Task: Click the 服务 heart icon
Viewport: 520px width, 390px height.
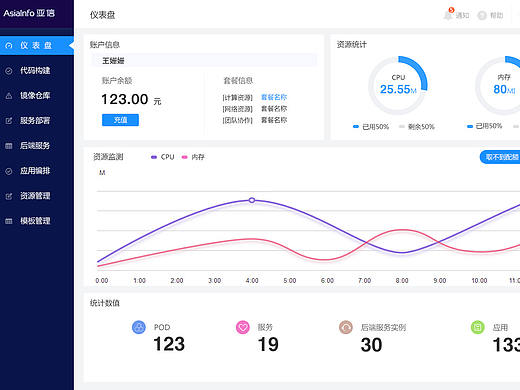Action: coord(243,327)
